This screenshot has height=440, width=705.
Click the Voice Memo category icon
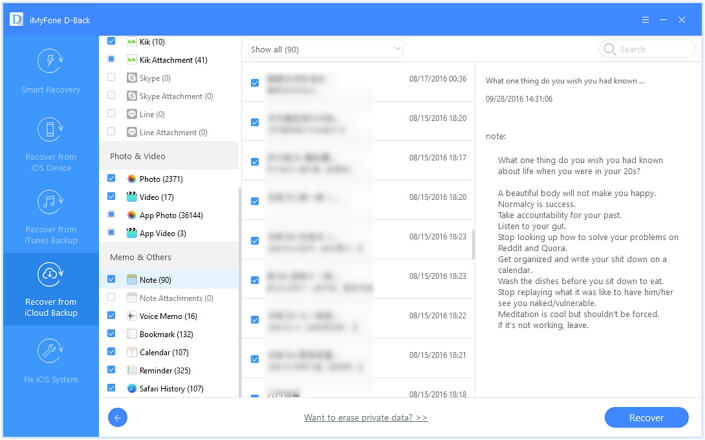click(131, 316)
